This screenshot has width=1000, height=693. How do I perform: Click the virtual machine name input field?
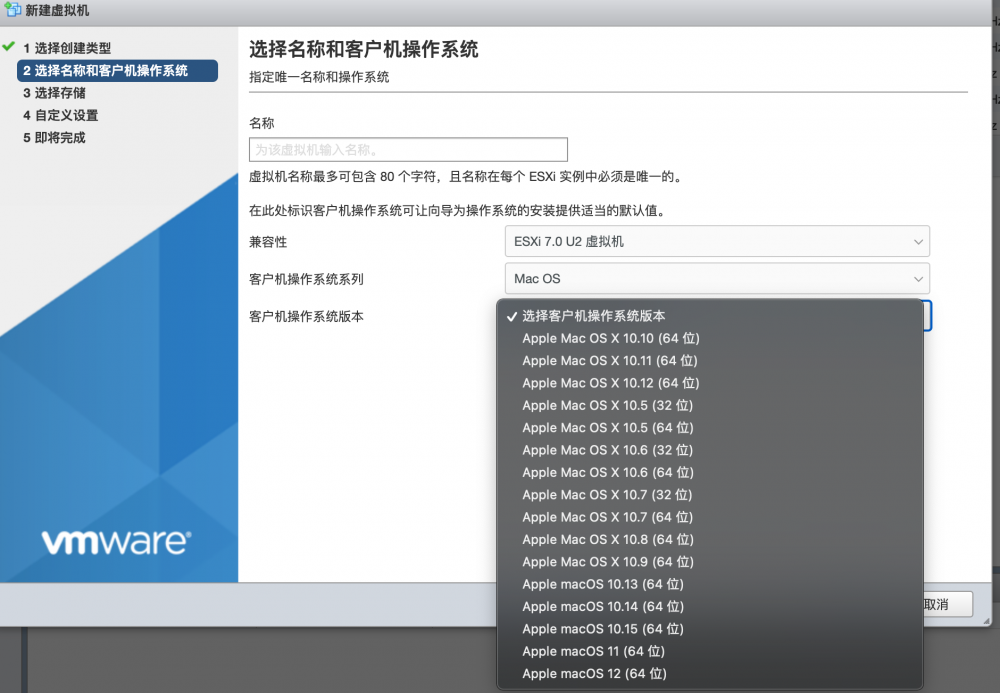[408, 150]
